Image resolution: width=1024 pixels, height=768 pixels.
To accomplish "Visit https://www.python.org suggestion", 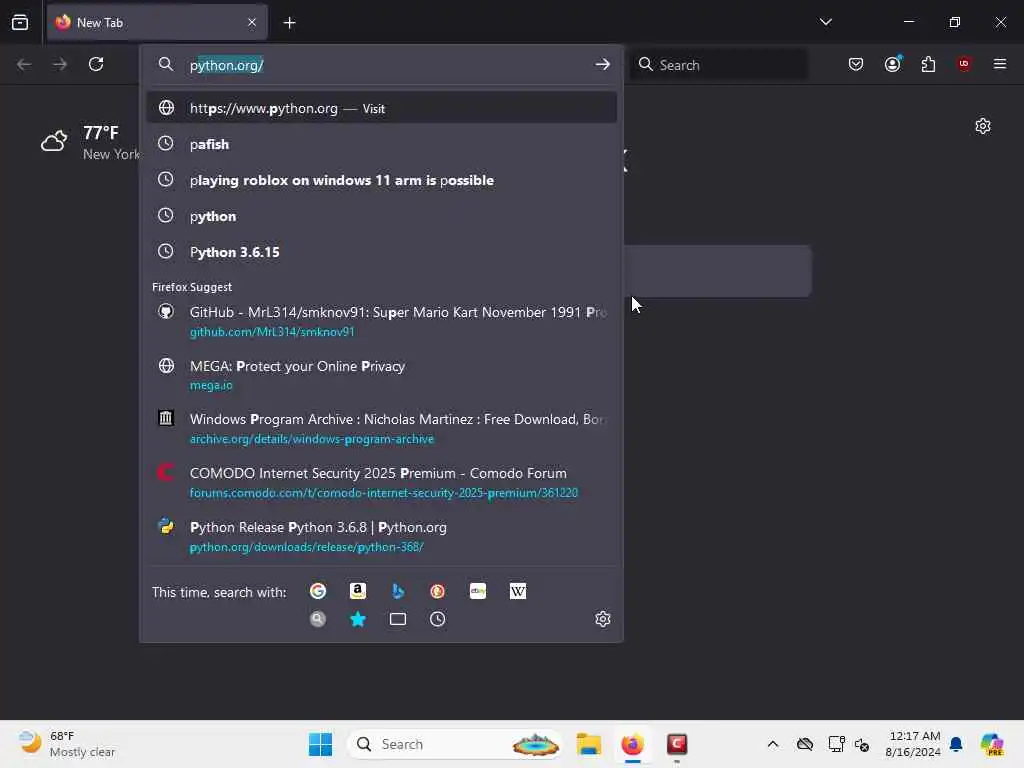I will [x=382, y=108].
